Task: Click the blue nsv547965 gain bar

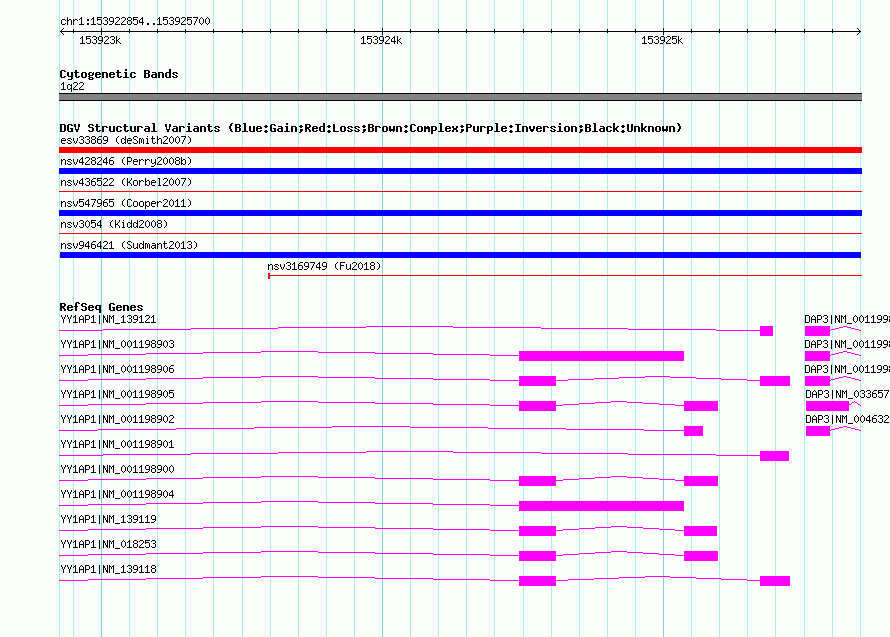Action: pos(460,213)
